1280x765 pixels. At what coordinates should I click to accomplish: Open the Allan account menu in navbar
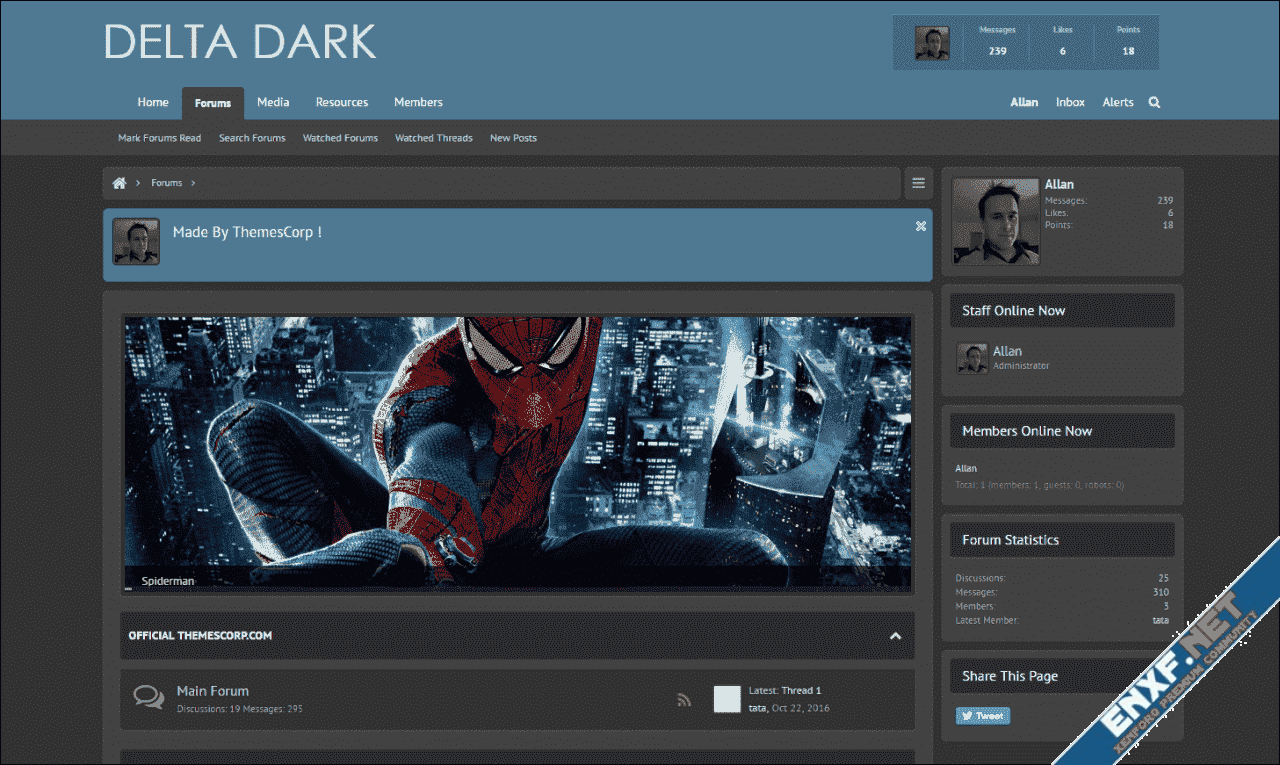pyautogui.click(x=1024, y=102)
